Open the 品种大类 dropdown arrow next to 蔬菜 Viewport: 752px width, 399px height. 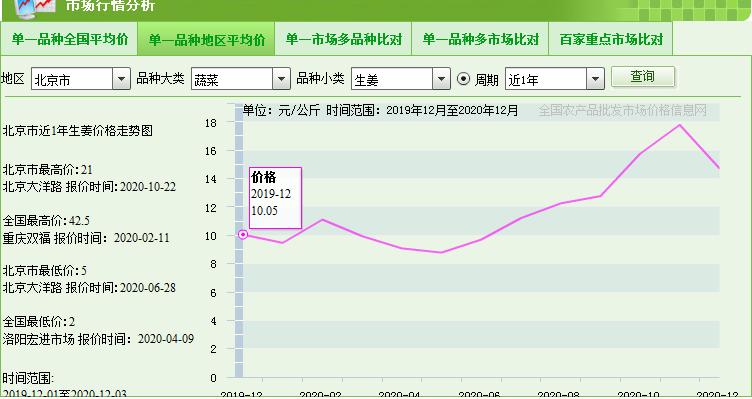(x=282, y=79)
